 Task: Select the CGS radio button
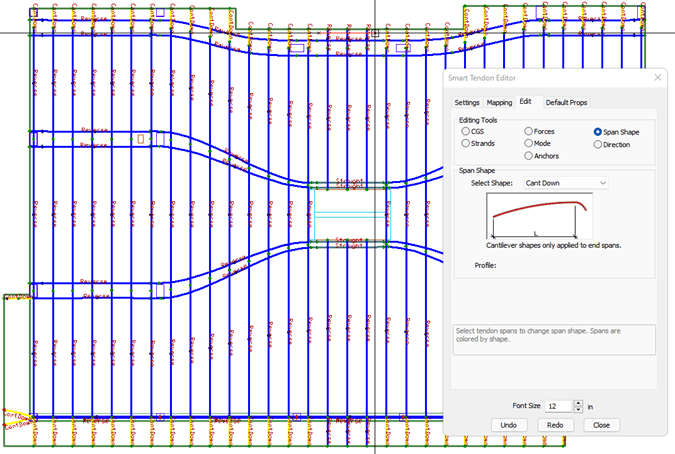pos(466,131)
